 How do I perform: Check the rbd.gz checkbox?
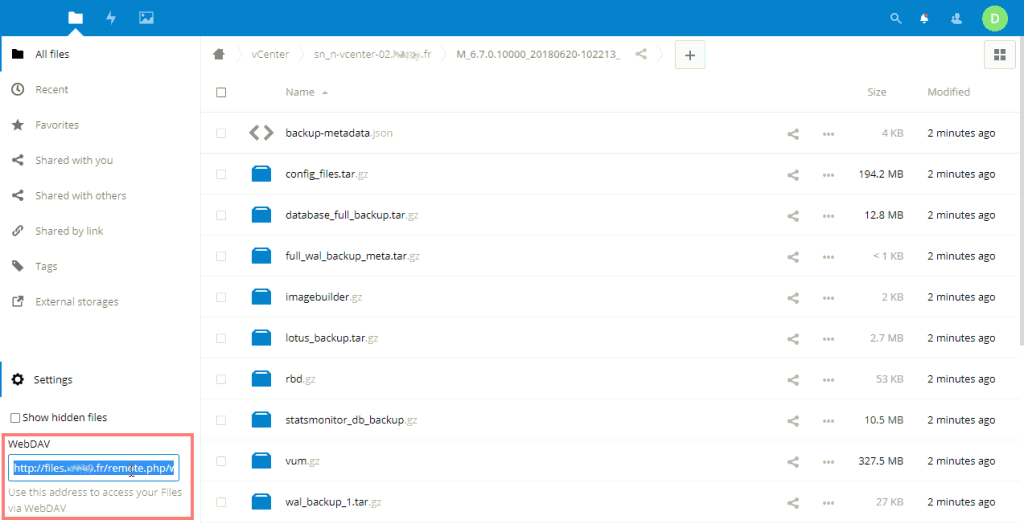click(221, 379)
